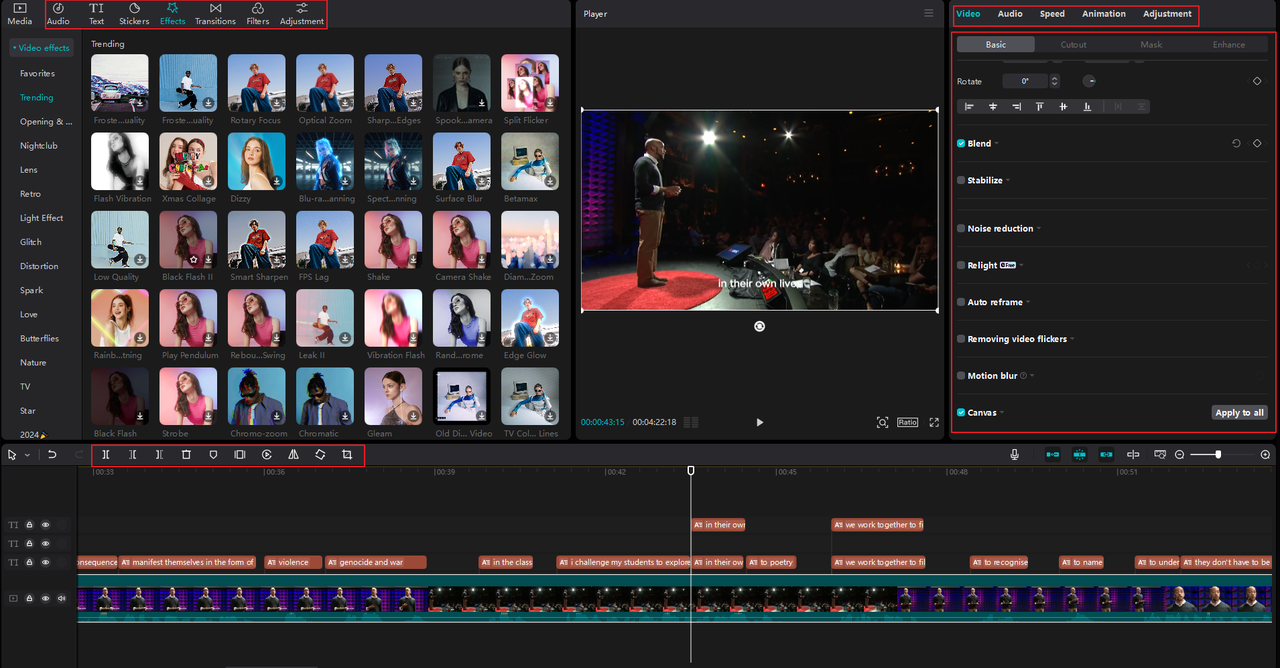Click the Freeze frame icon in timeline toolbar
The image size is (1280, 668).
pos(240,454)
